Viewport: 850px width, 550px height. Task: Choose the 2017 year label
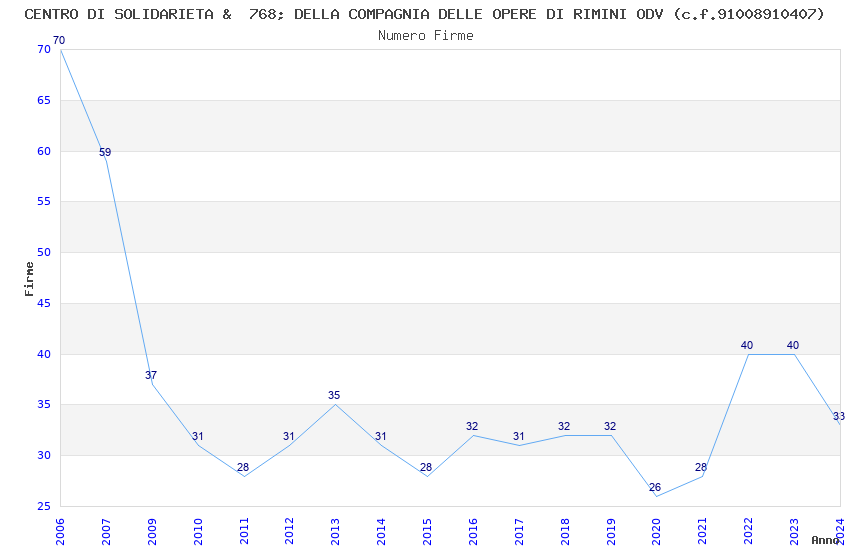[519, 532]
